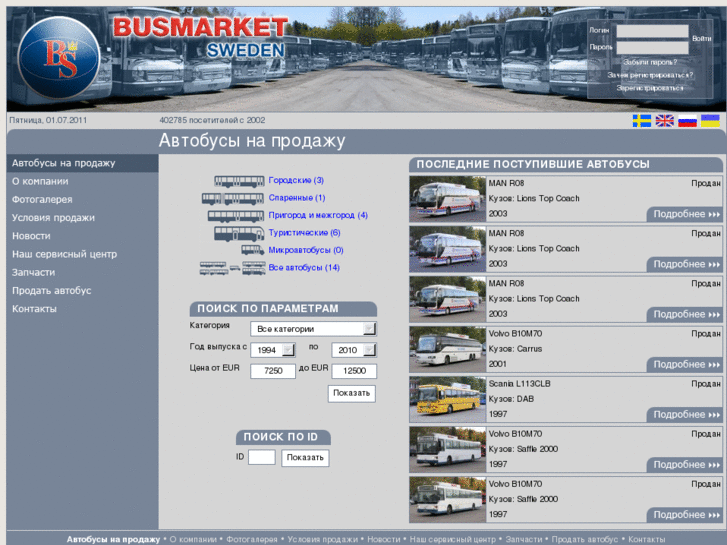The height and width of the screenshot is (545, 727).
Task: Open last Volvo Saffle 2000 thumbnail
Action: (x=447, y=499)
